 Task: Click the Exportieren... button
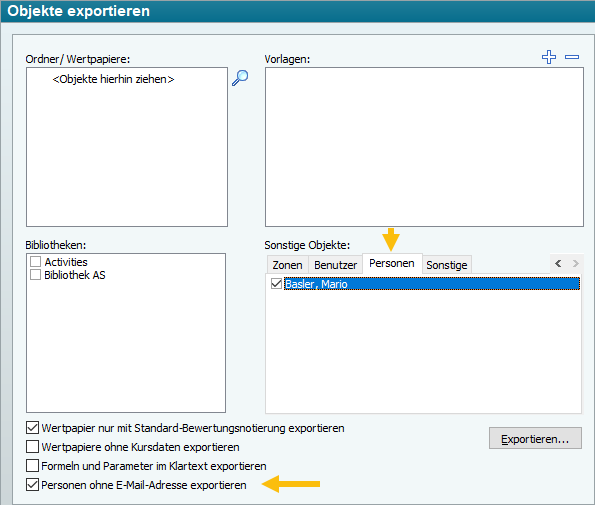pos(535,438)
